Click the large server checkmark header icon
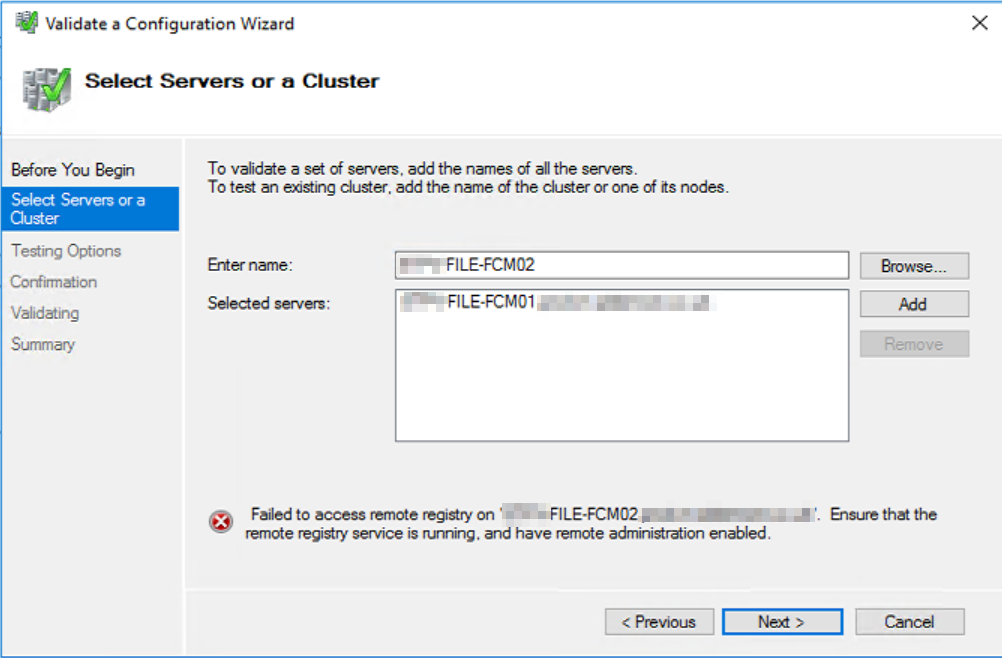Screen dimensions: 1002x658 [46, 89]
